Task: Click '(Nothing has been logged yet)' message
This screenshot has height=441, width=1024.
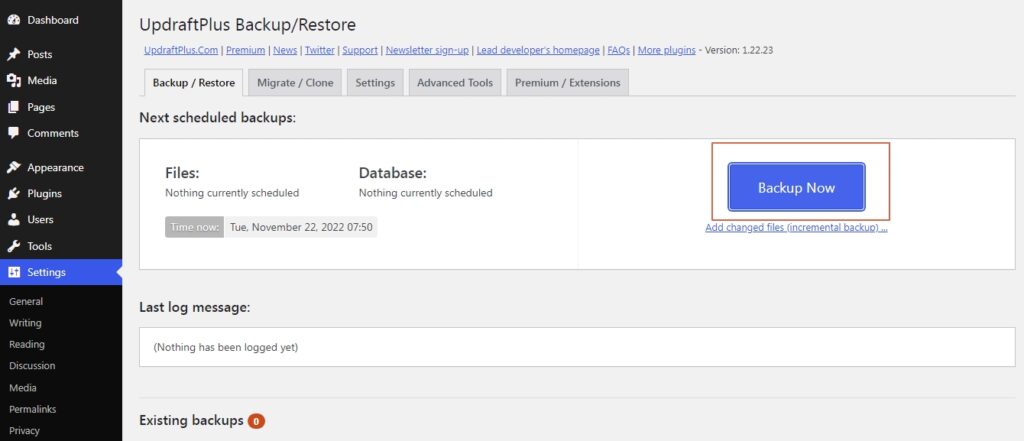Action: click(x=225, y=347)
